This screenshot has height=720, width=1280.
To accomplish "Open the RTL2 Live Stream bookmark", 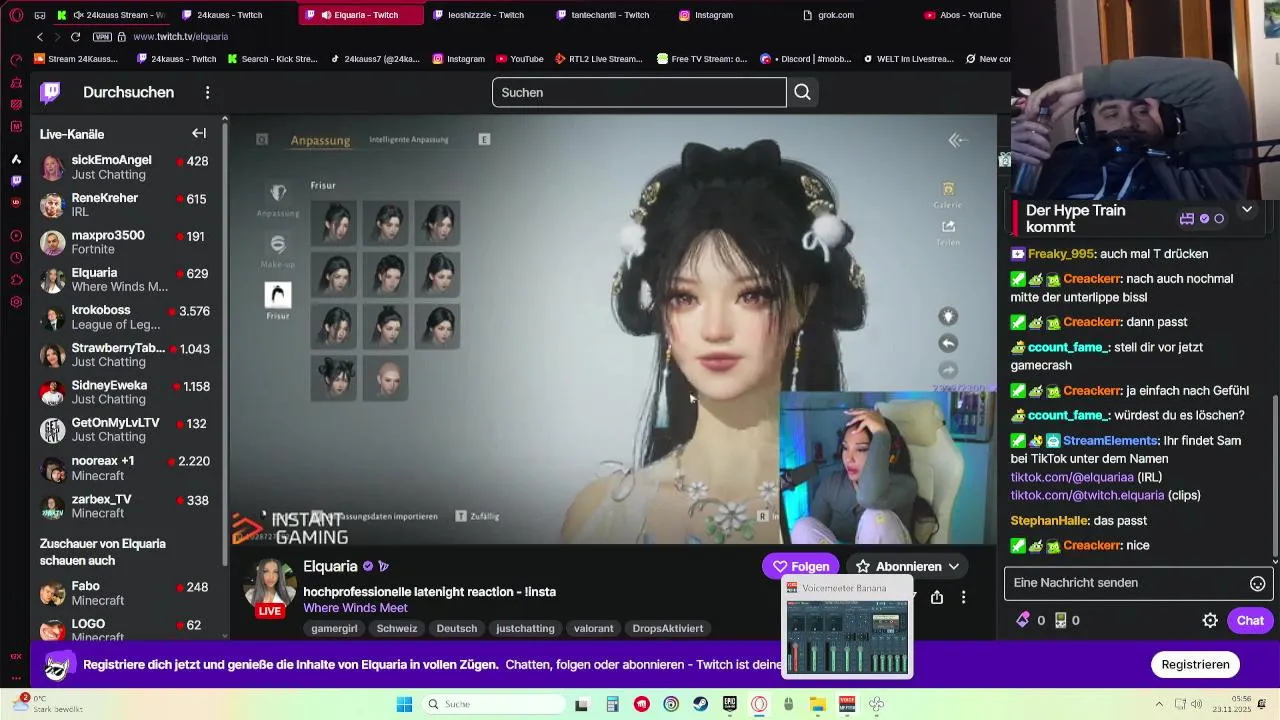I will tap(598, 59).
